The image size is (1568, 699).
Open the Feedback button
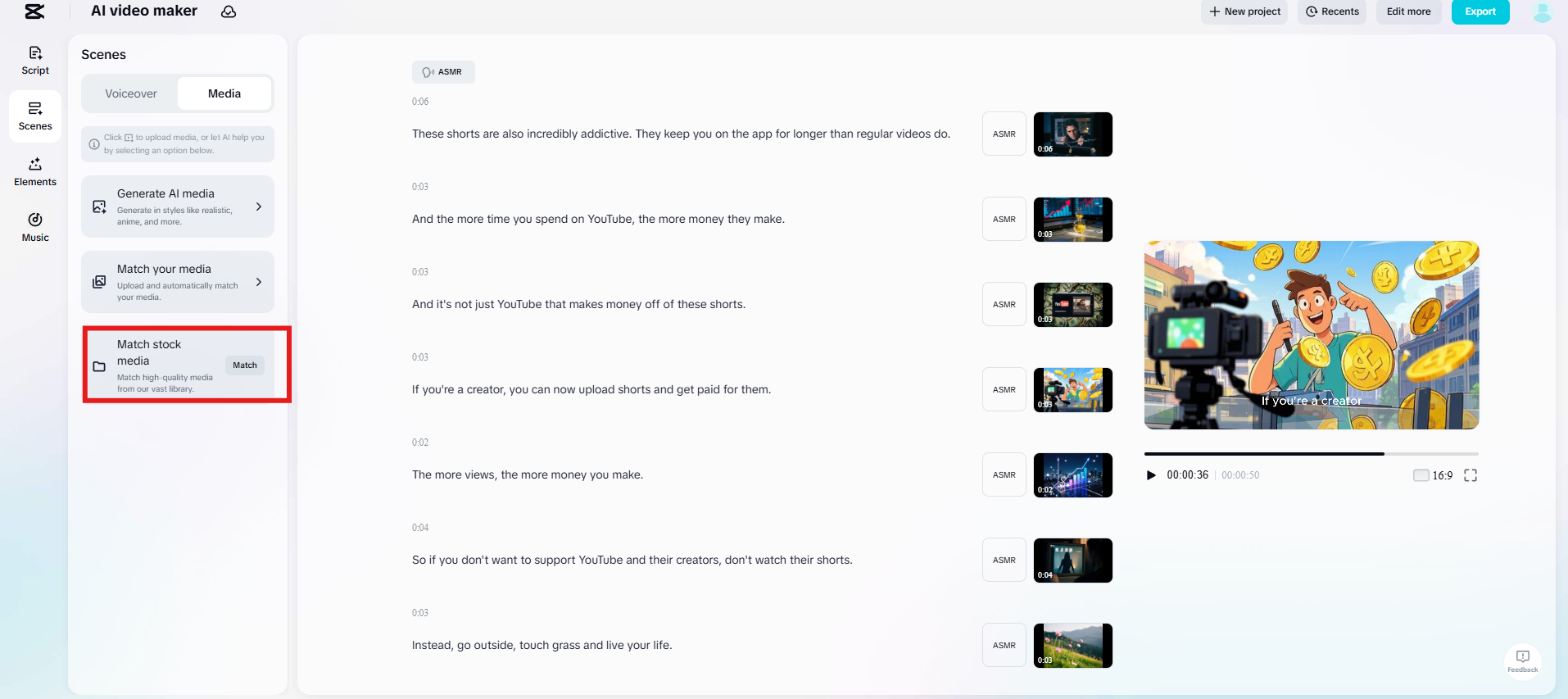[1523, 660]
